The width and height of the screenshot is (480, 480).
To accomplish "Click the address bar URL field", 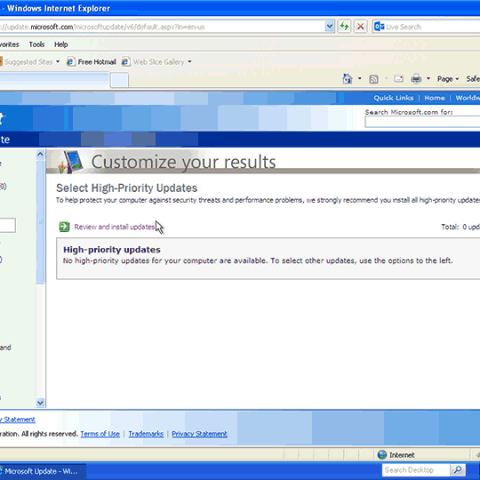I will coord(162,27).
